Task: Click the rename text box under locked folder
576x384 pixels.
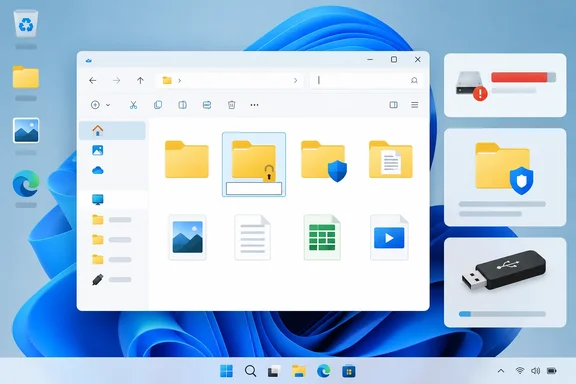Action: tap(254, 189)
